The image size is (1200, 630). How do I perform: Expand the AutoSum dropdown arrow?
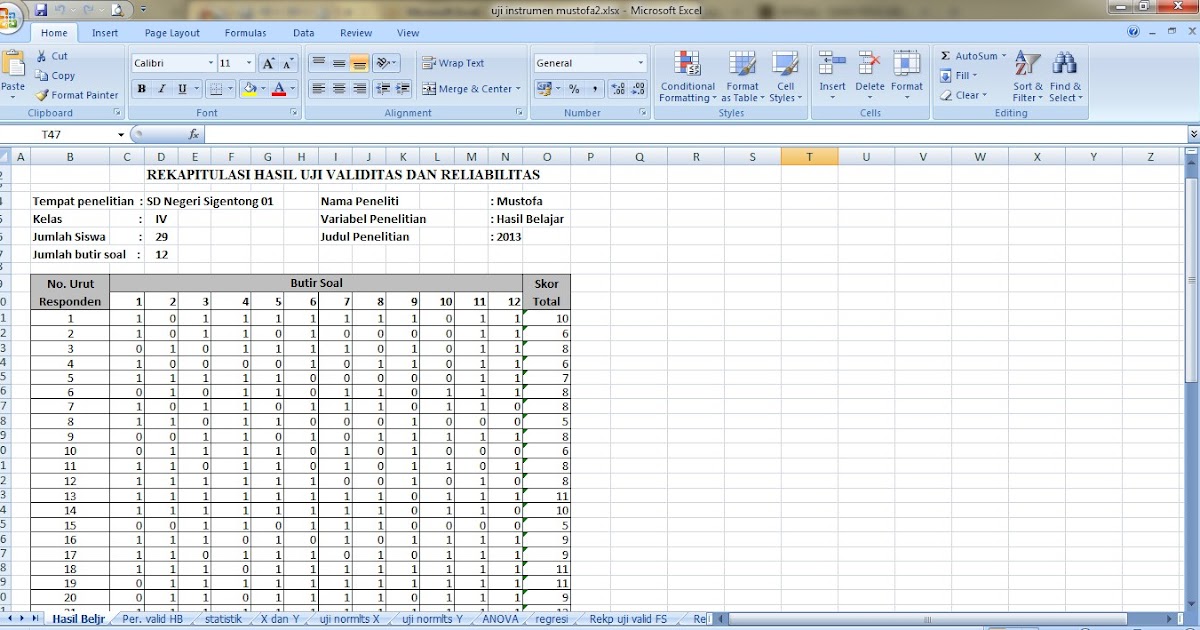[1004, 56]
